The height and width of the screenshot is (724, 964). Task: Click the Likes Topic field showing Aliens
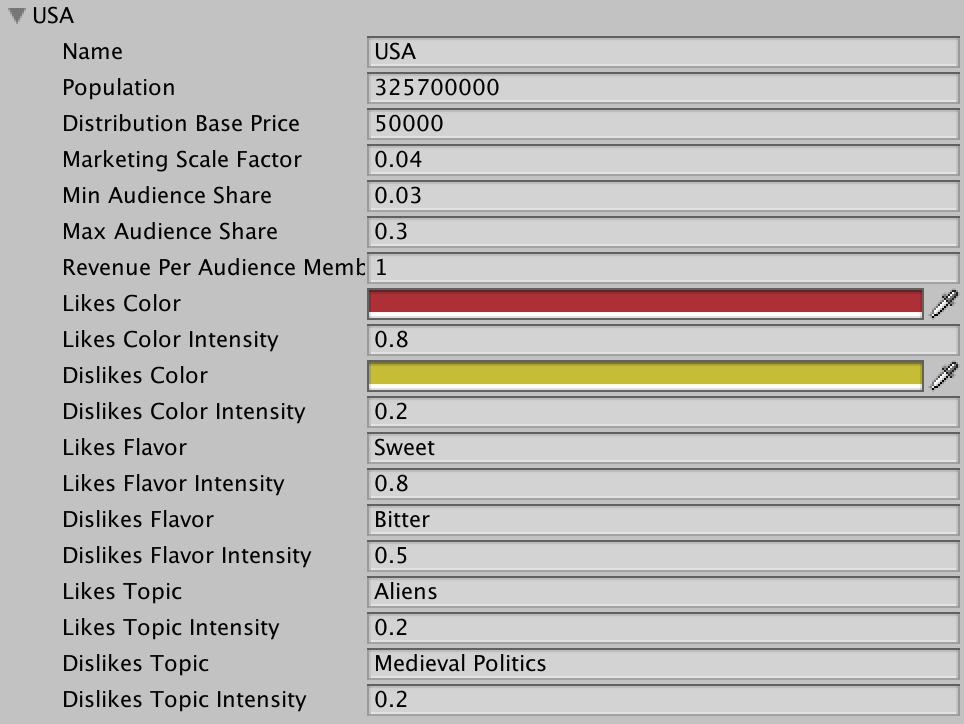tap(663, 592)
